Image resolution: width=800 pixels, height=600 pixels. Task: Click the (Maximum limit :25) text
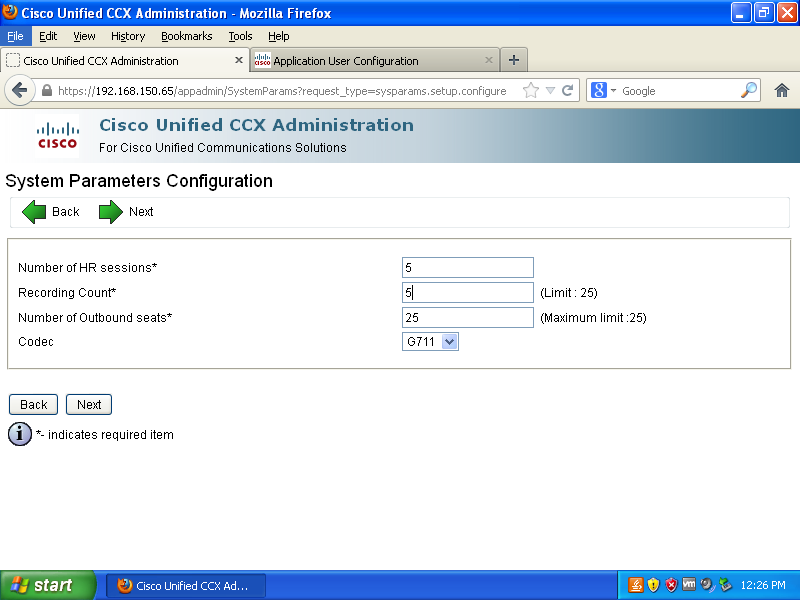[x=593, y=318]
